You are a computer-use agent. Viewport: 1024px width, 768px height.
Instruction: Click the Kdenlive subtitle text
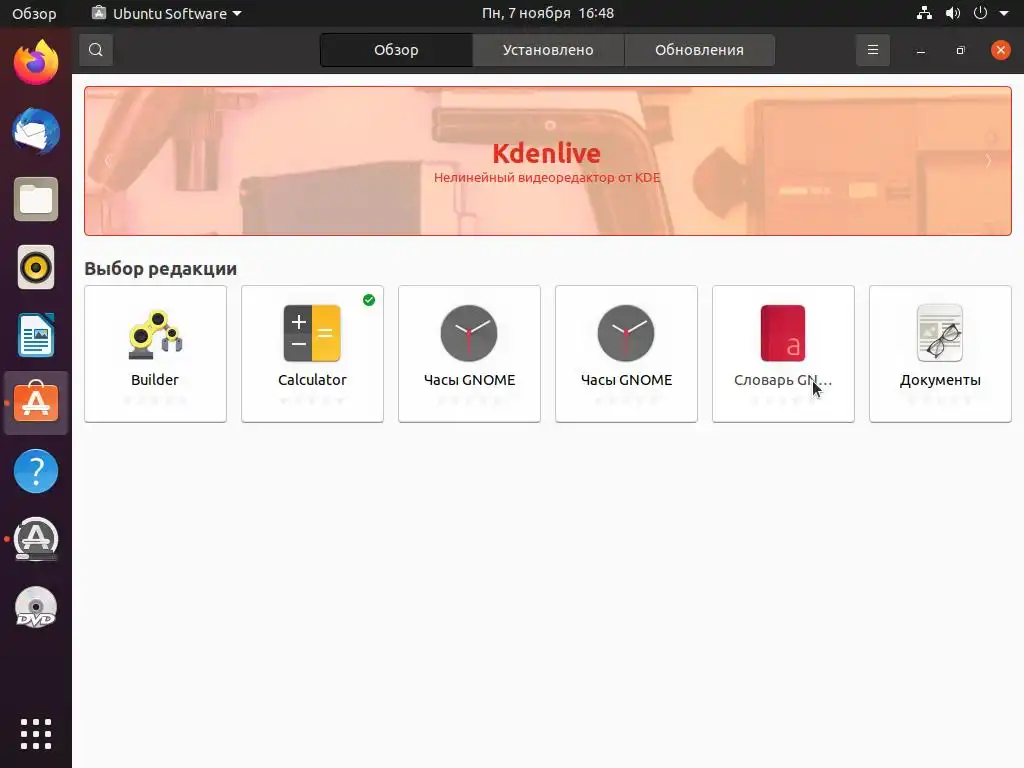tap(547, 178)
